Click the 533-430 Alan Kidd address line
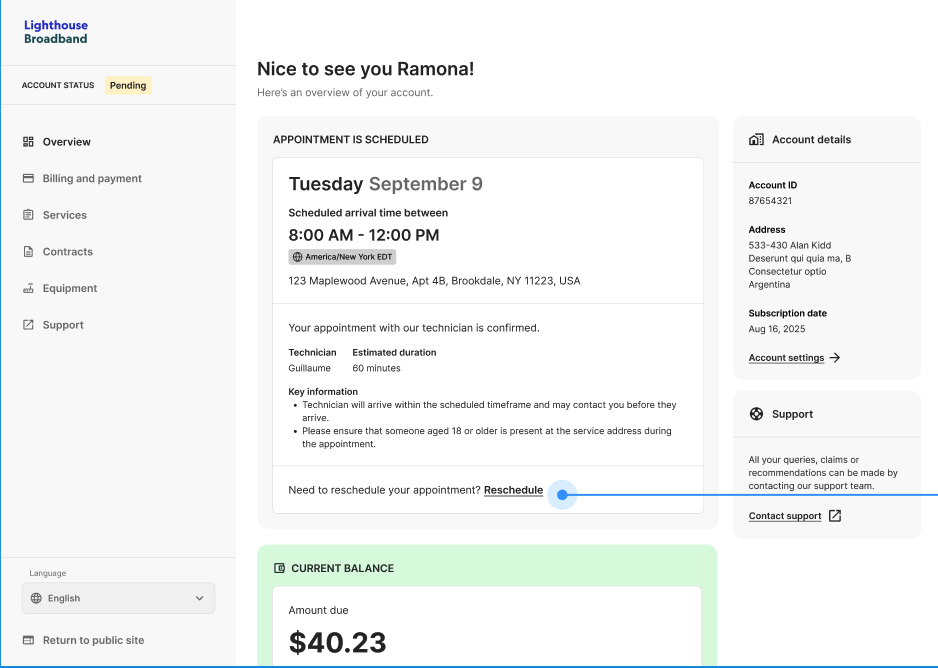Screen dimensions: 938x668 790,245
